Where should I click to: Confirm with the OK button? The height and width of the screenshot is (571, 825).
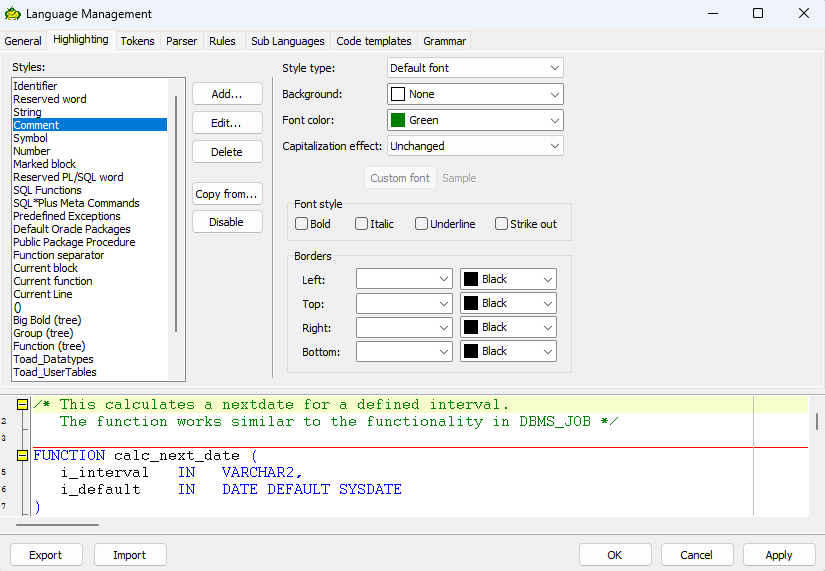(x=615, y=555)
